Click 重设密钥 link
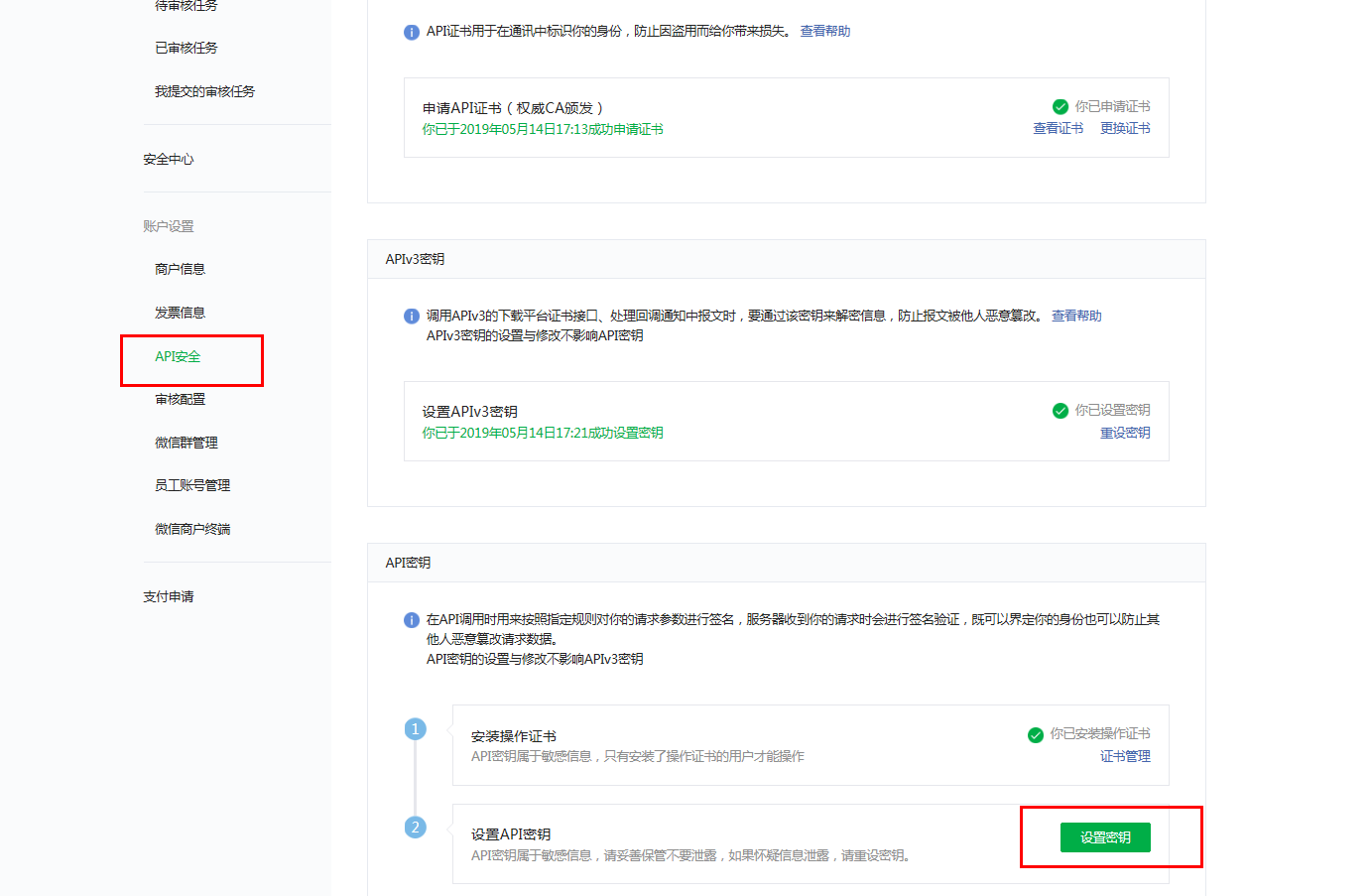Screen dimensions: 1372x896 [1125, 433]
